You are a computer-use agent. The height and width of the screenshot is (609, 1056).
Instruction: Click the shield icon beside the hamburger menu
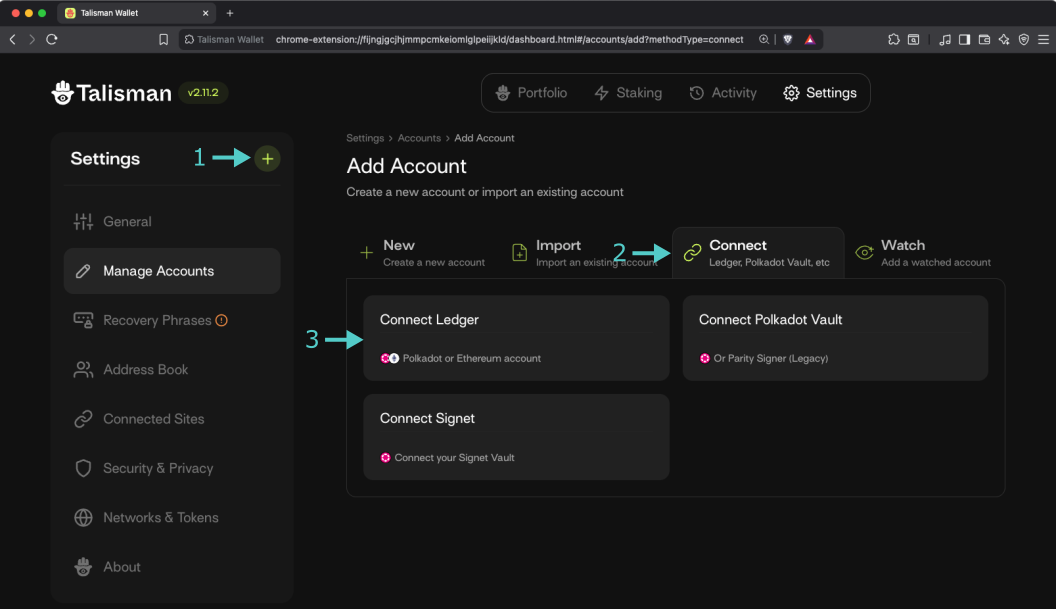pyautogui.click(x=1024, y=40)
